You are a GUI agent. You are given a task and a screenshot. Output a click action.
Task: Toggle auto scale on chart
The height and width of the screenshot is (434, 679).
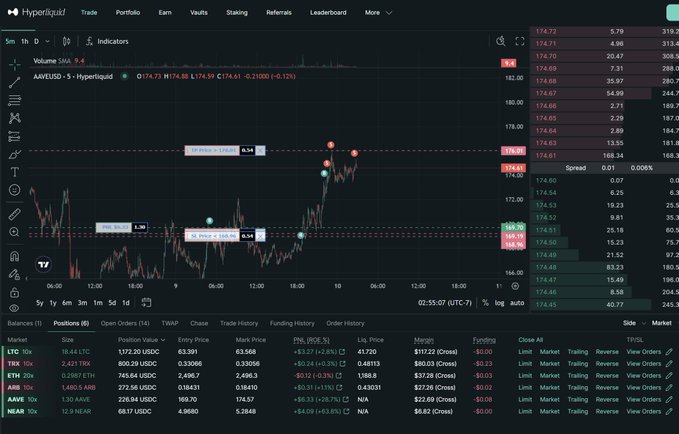coord(517,302)
